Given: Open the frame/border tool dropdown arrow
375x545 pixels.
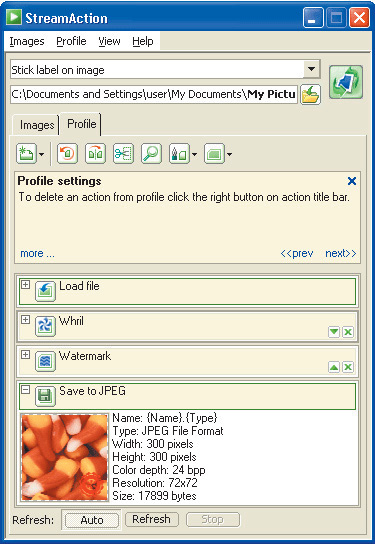Looking at the screenshot, I should (229, 154).
